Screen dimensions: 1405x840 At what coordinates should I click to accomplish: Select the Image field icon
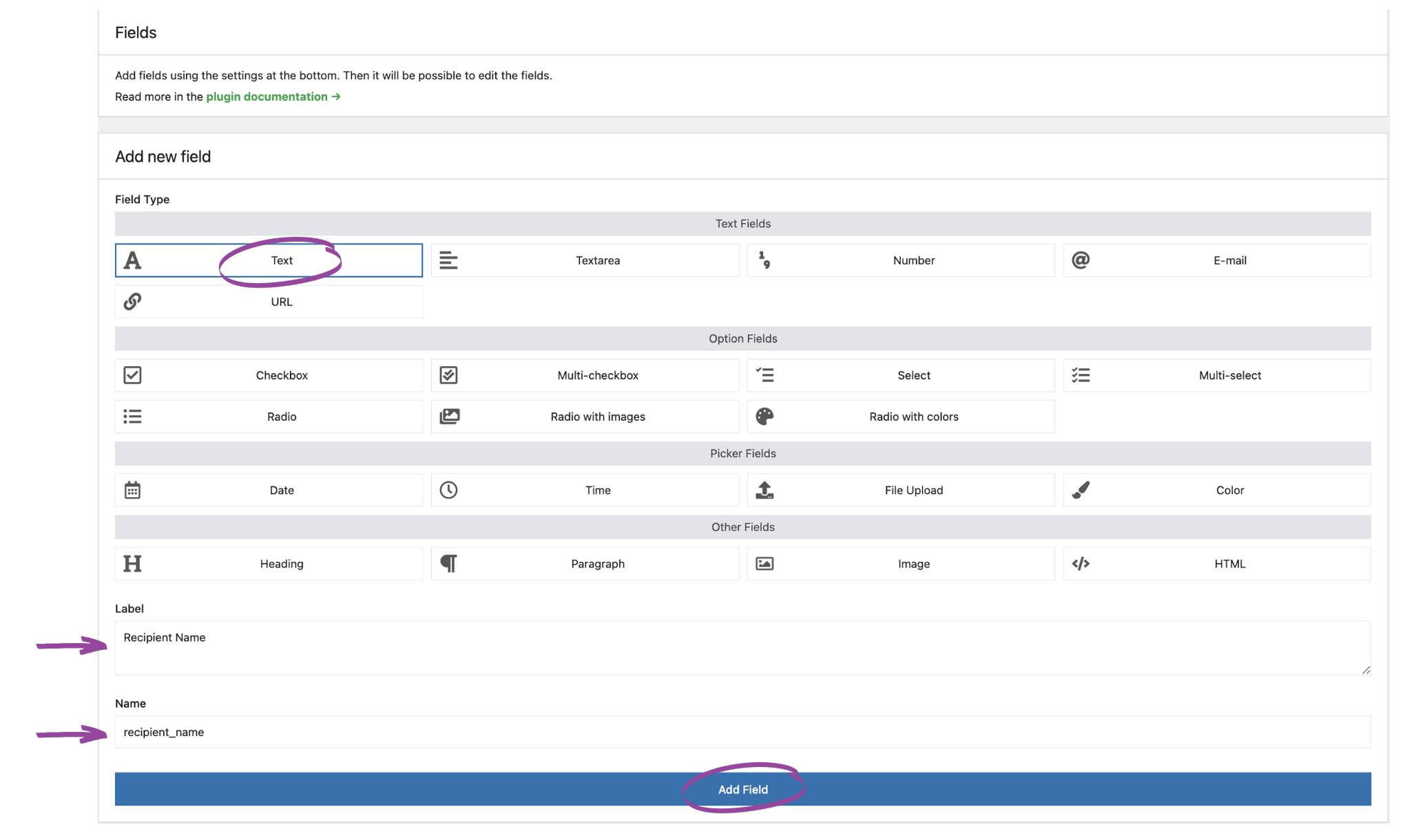[x=764, y=563]
